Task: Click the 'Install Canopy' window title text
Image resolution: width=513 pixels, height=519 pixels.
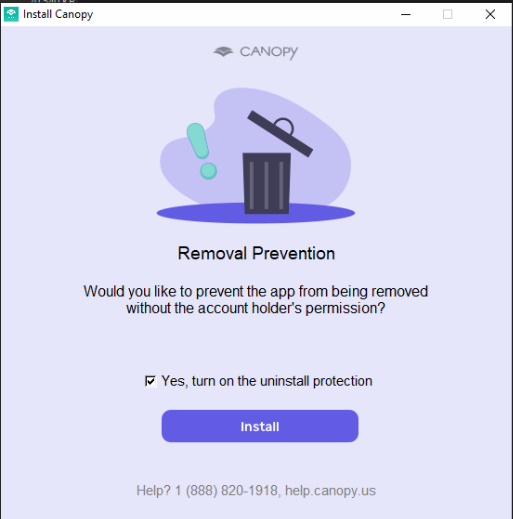Action: click(x=58, y=14)
